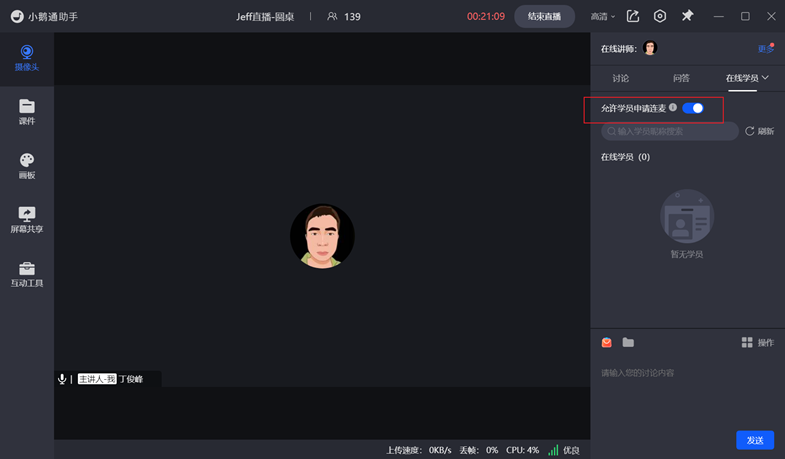Image resolution: width=785 pixels, height=459 pixels.
Task: Open the 摄像头 camera panel
Action: pyautogui.click(x=27, y=58)
